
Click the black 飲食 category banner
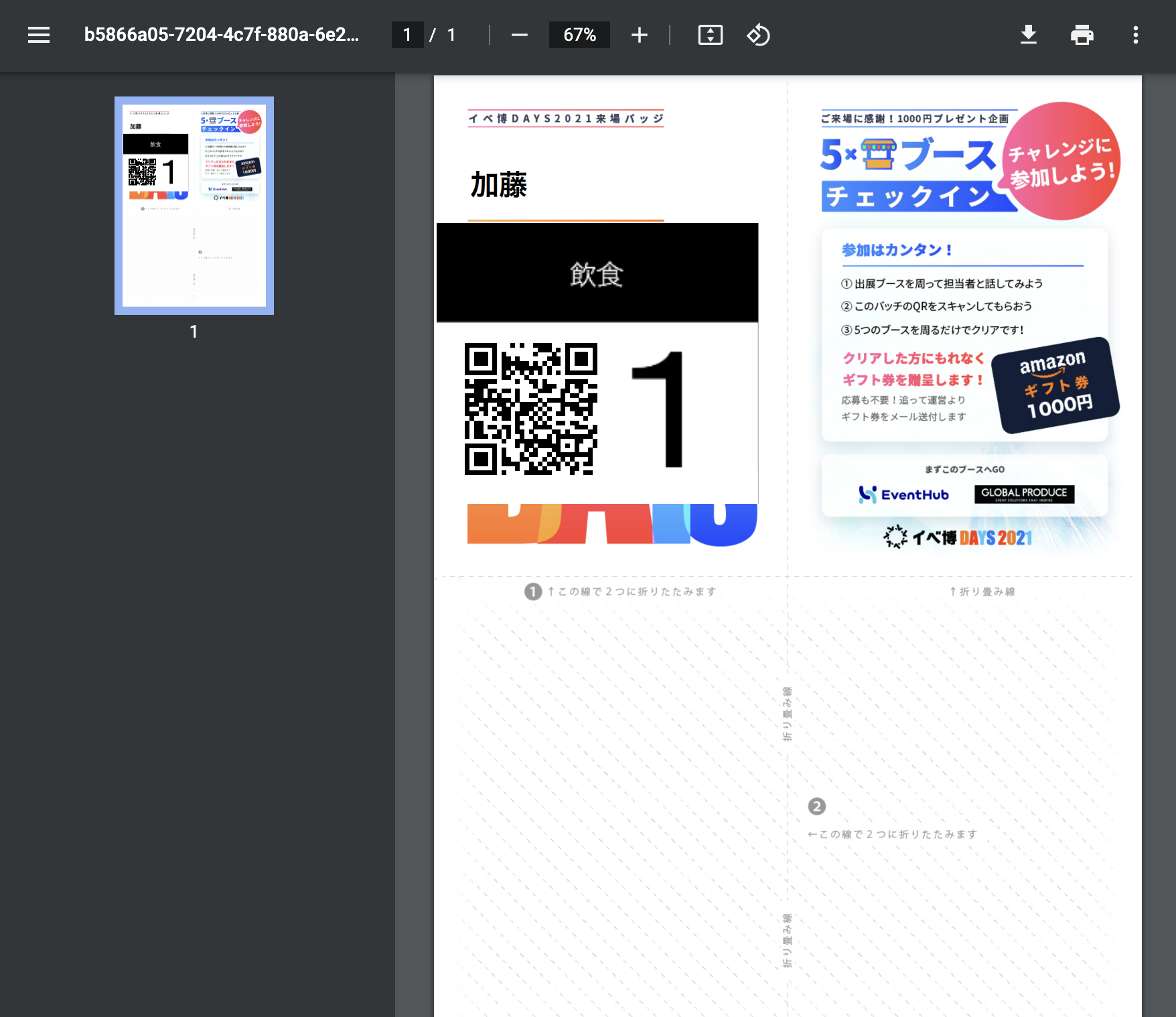point(597,273)
